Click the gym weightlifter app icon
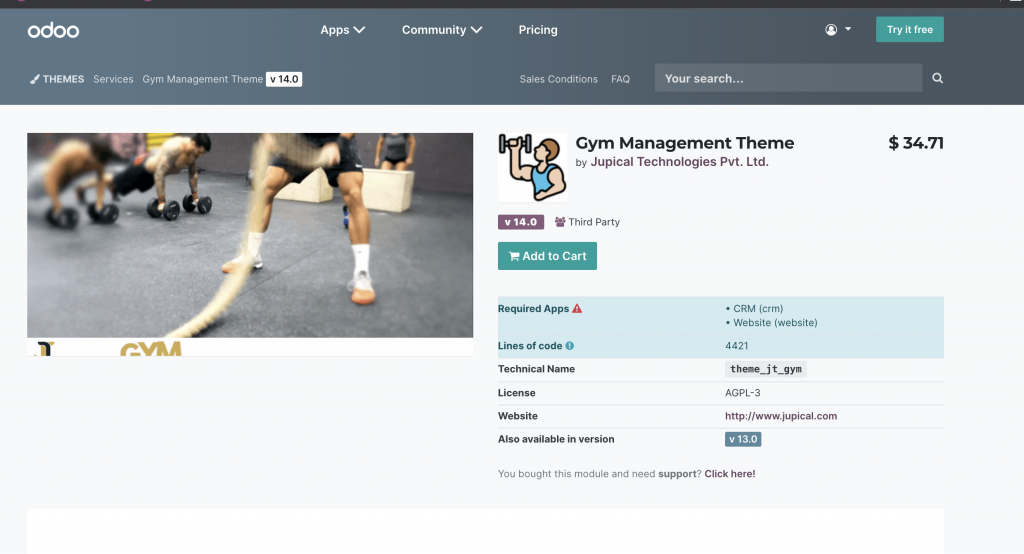The width and height of the screenshot is (1024, 554). [x=532, y=167]
